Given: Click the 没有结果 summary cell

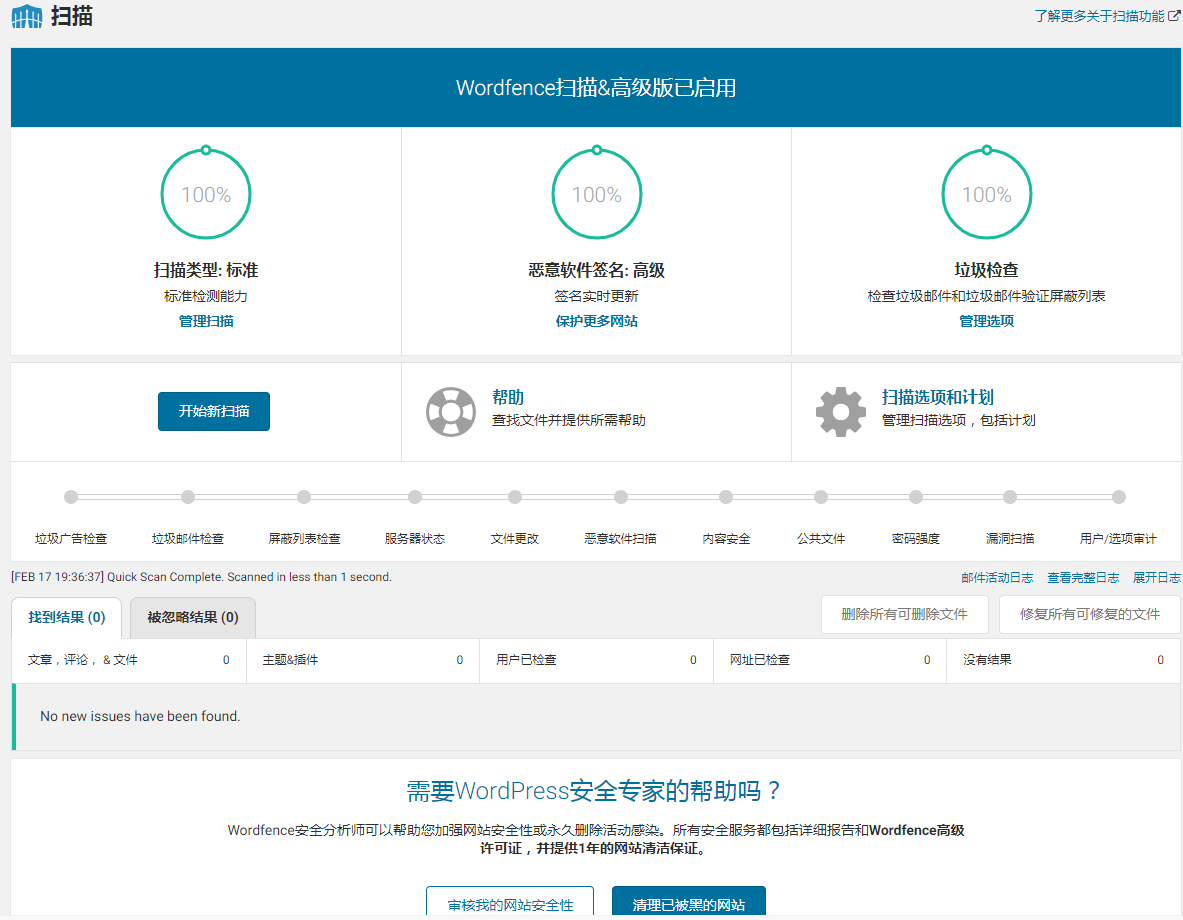Looking at the screenshot, I should pos(1064,660).
